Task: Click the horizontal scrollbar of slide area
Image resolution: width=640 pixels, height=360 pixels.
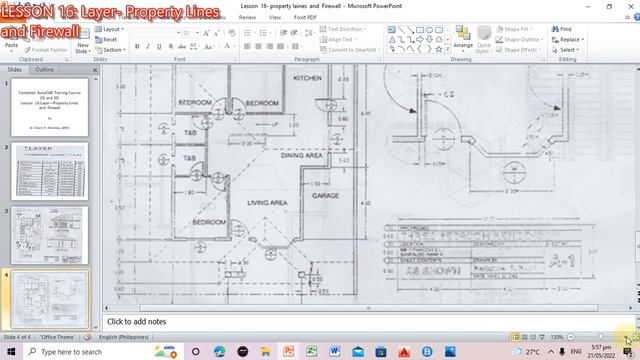Action: coord(369,308)
